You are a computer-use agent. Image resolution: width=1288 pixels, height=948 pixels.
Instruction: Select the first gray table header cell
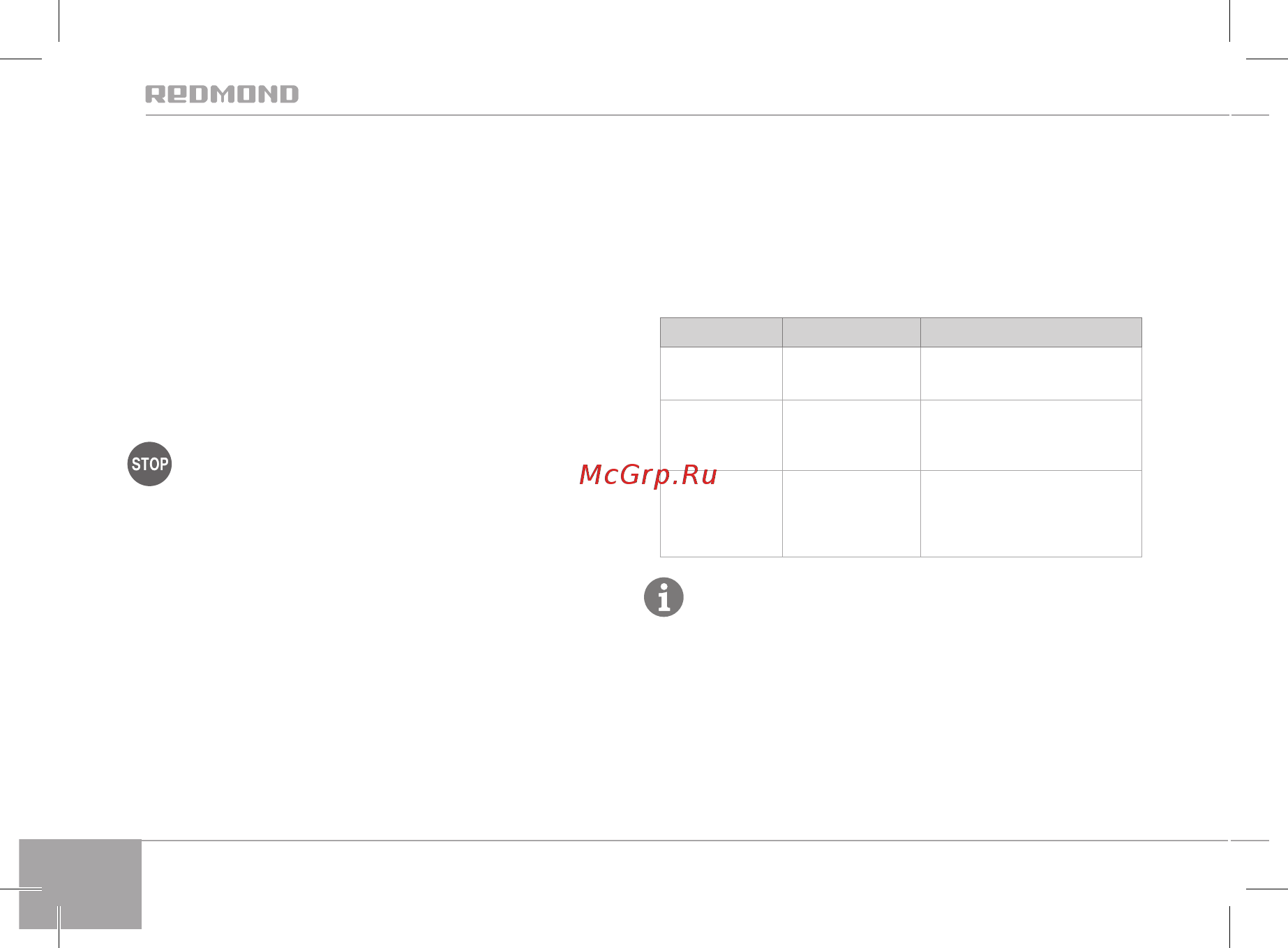[x=721, y=332]
